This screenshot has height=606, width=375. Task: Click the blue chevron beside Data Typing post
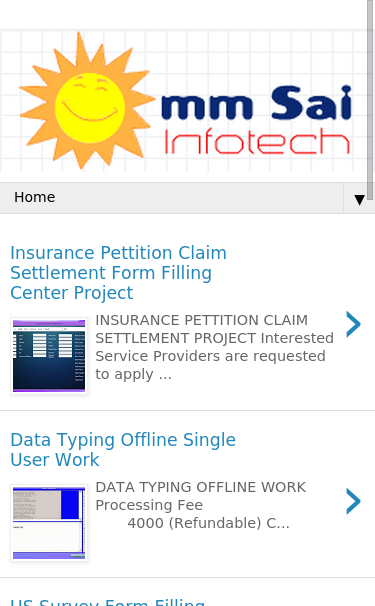tap(353, 501)
